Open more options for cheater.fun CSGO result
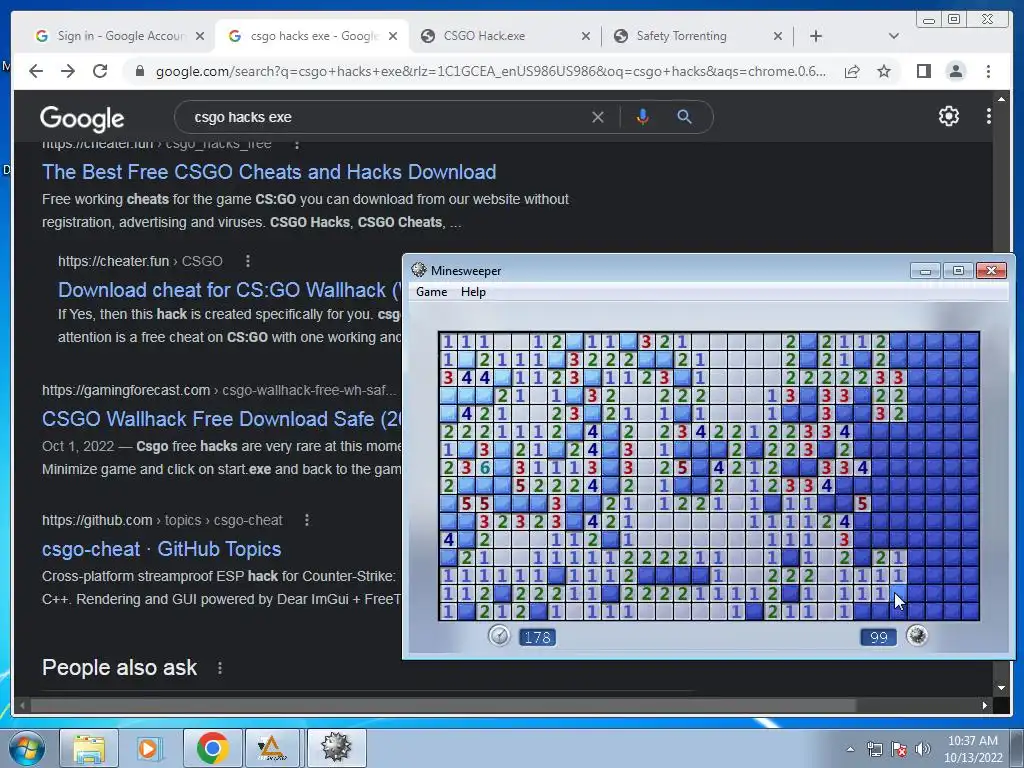 pyautogui.click(x=248, y=261)
